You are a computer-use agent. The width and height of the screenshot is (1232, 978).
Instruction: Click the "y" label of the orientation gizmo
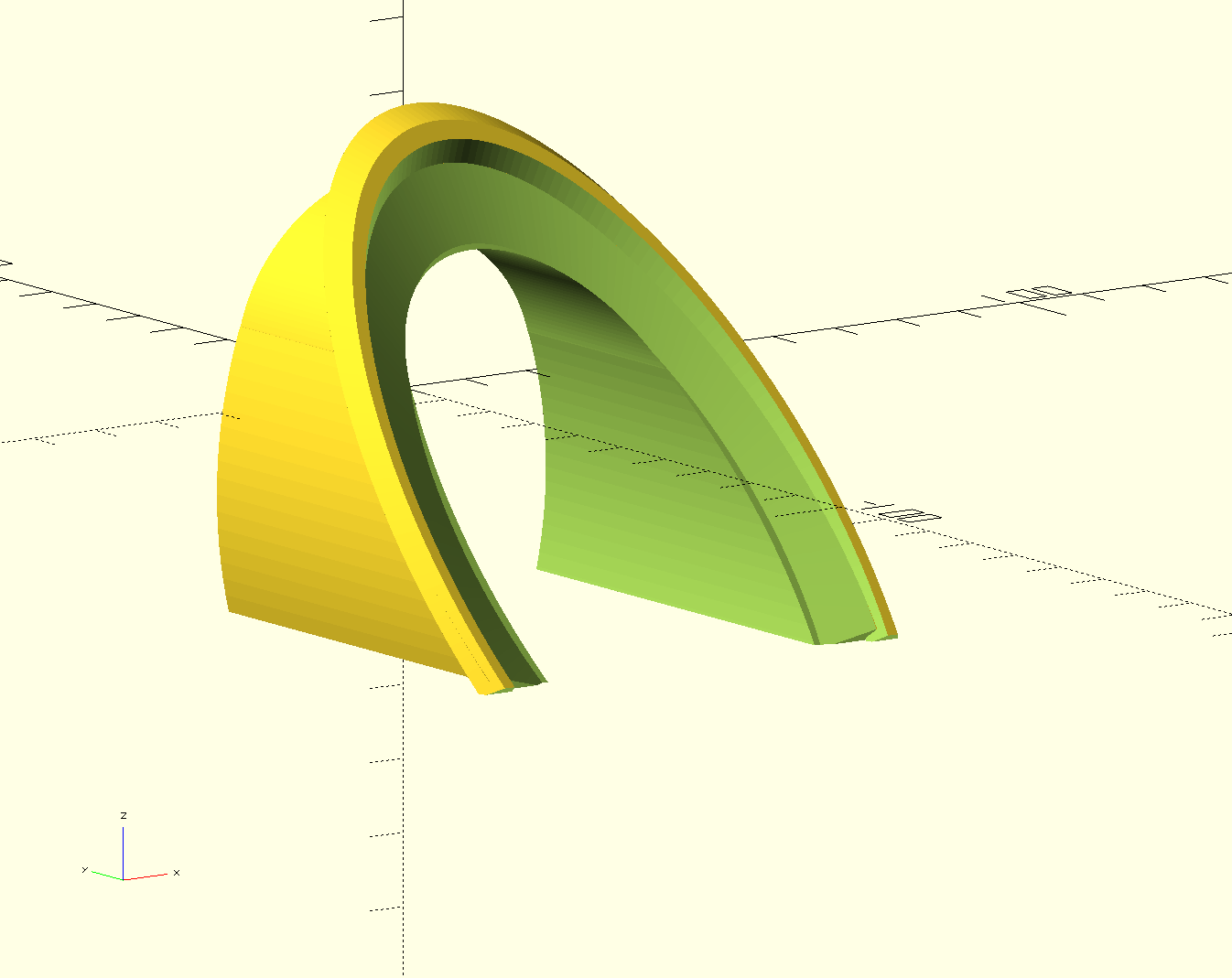tap(84, 869)
